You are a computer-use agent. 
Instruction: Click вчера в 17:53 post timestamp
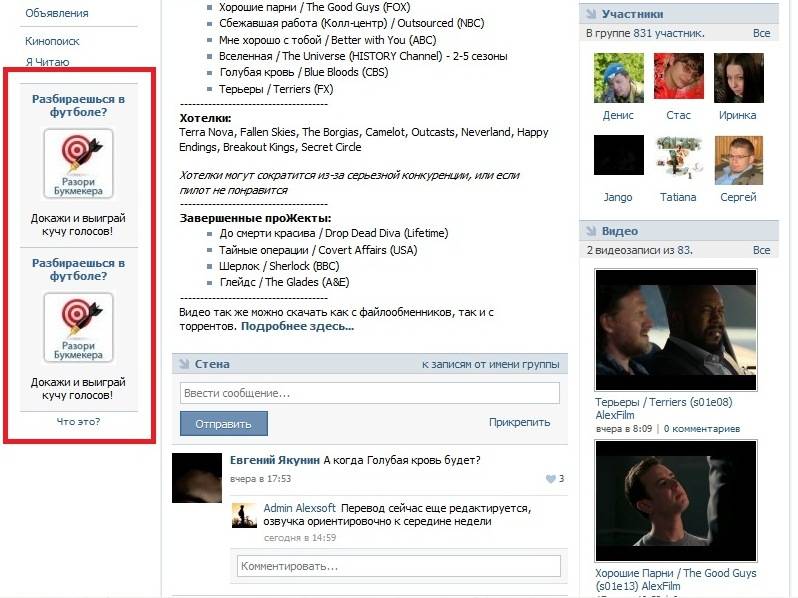261,478
